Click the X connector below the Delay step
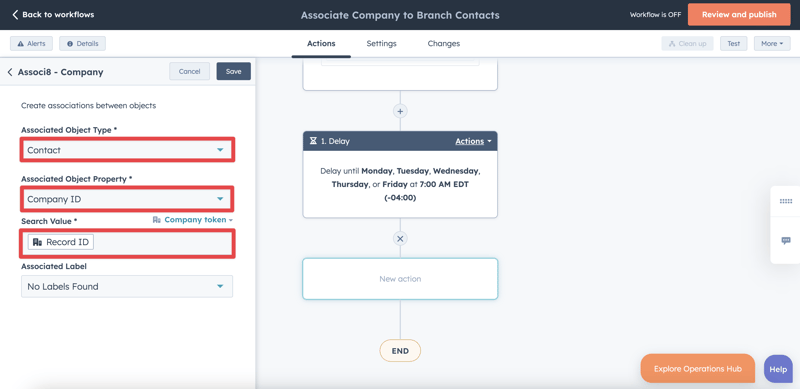The image size is (800, 389). point(400,238)
